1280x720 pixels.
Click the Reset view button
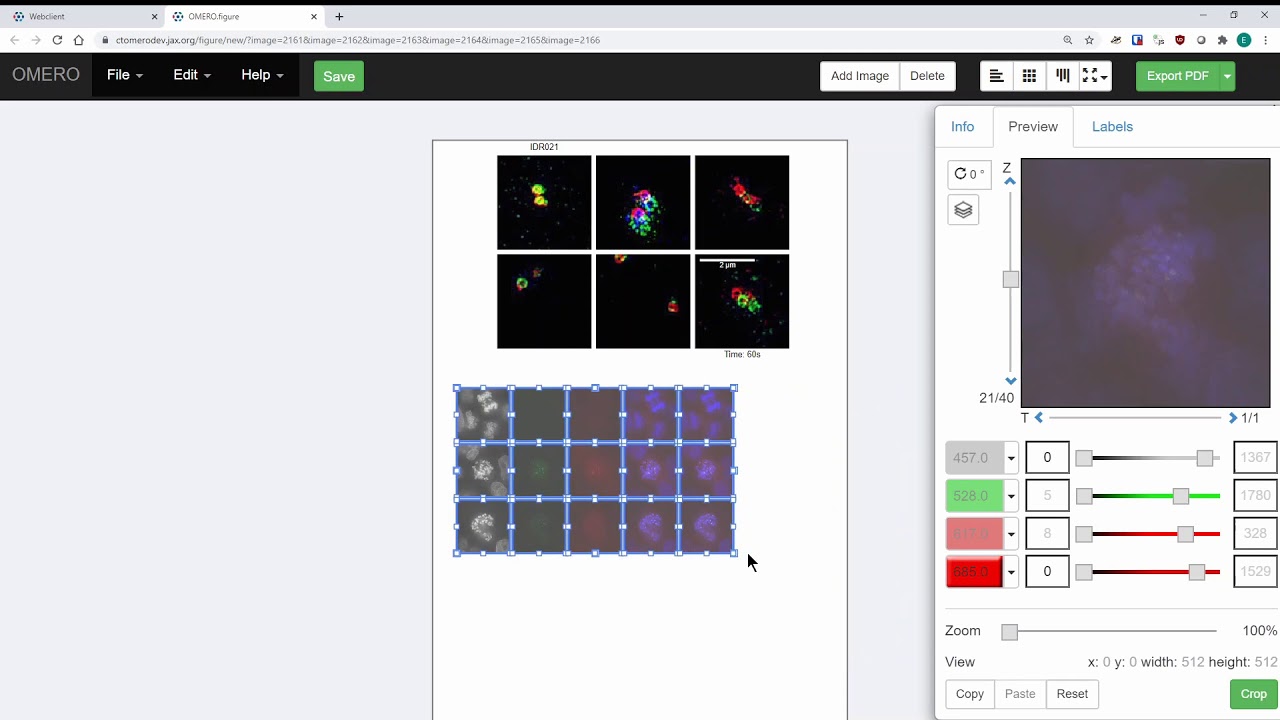[1072, 694]
